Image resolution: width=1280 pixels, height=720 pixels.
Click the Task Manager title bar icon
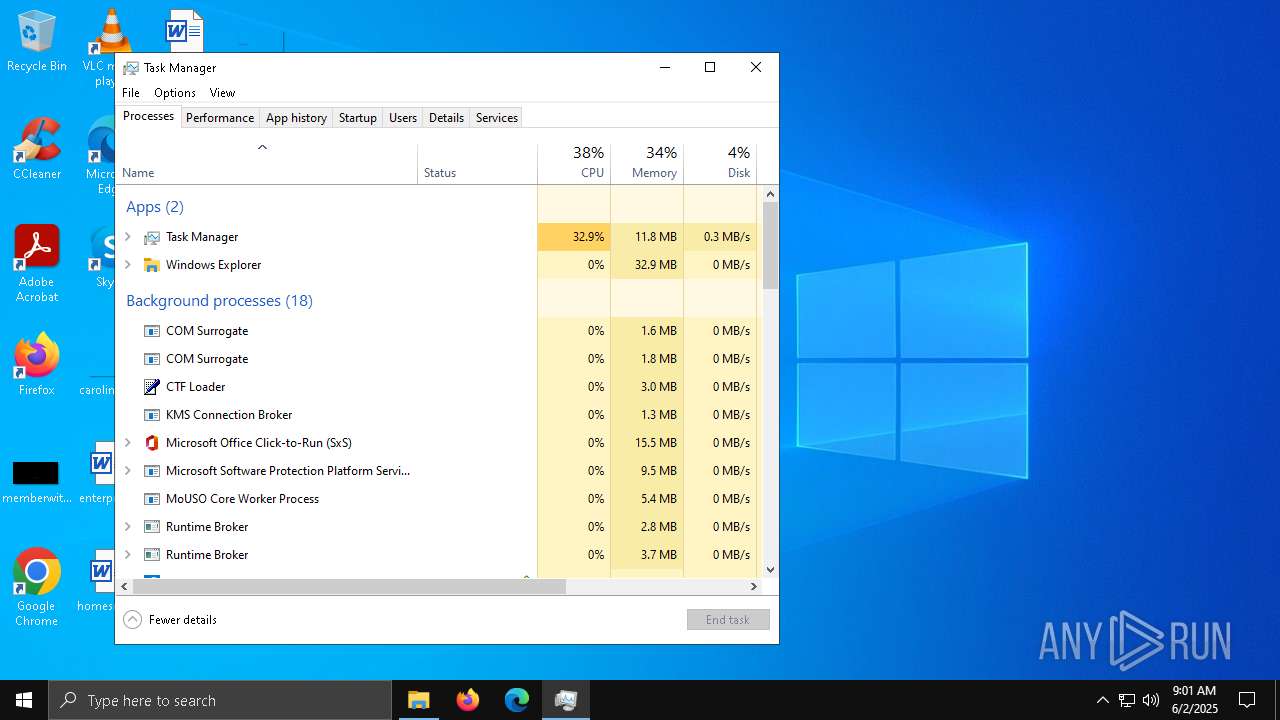[x=131, y=68]
